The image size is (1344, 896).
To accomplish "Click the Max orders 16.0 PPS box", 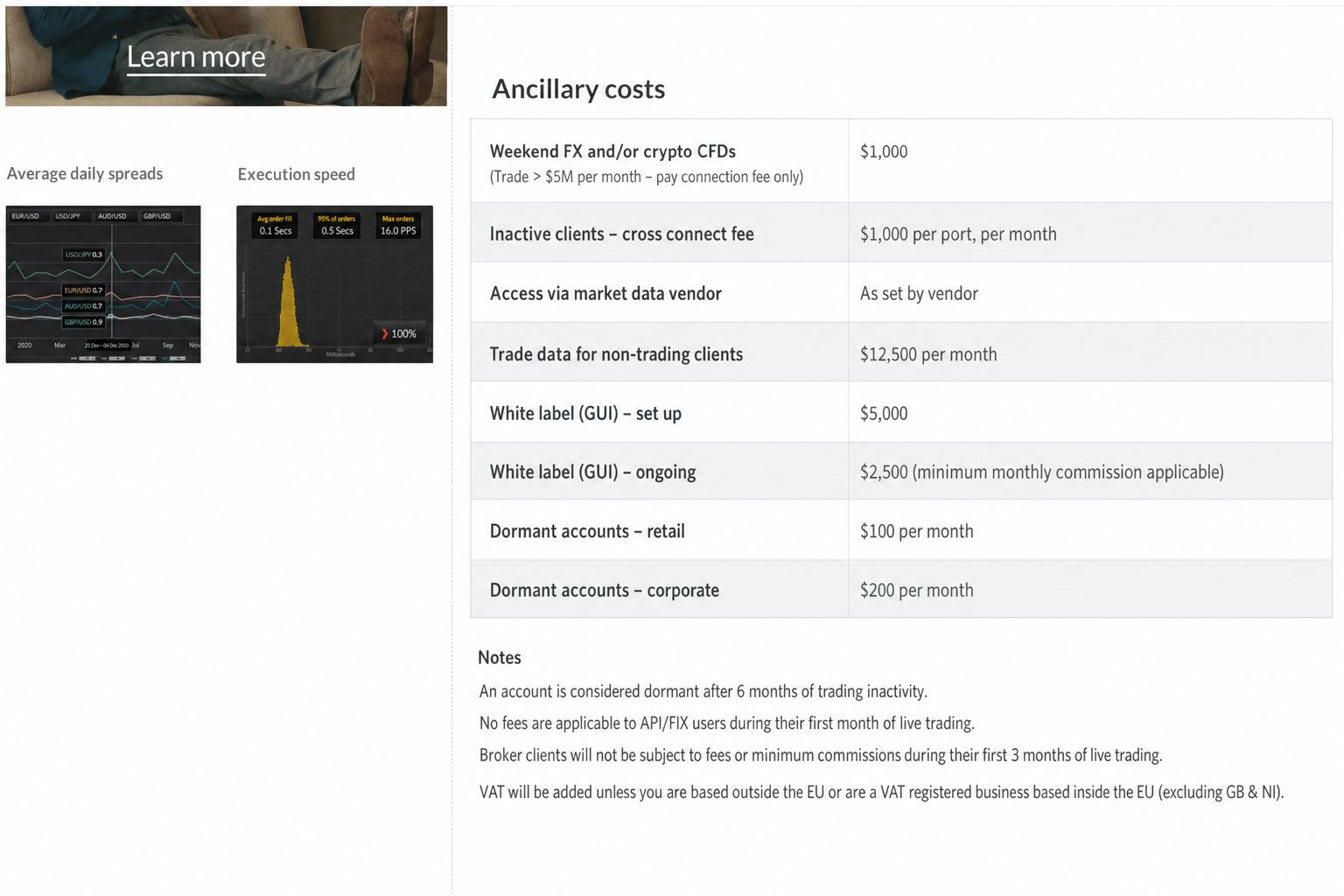I will pyautogui.click(x=398, y=226).
